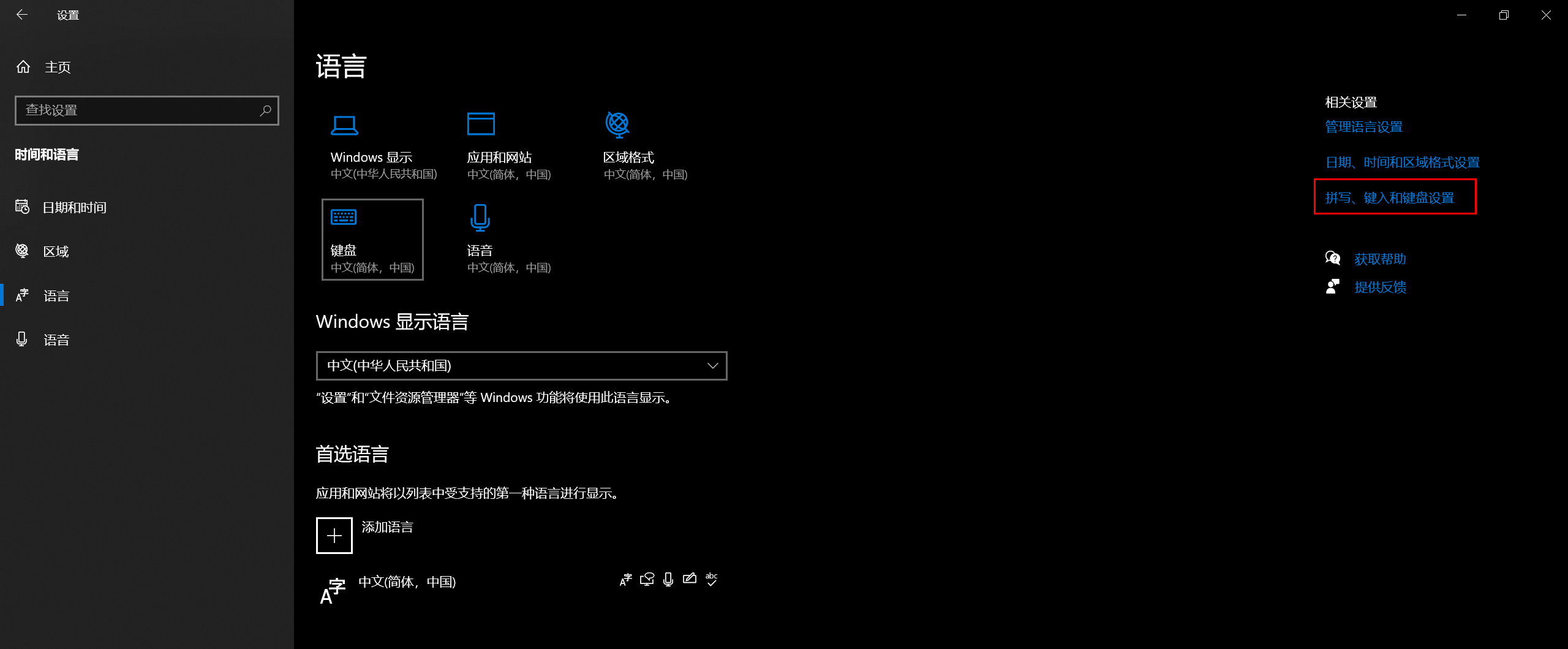Click 中文(简体，中国) under 区域格式

tap(645, 175)
